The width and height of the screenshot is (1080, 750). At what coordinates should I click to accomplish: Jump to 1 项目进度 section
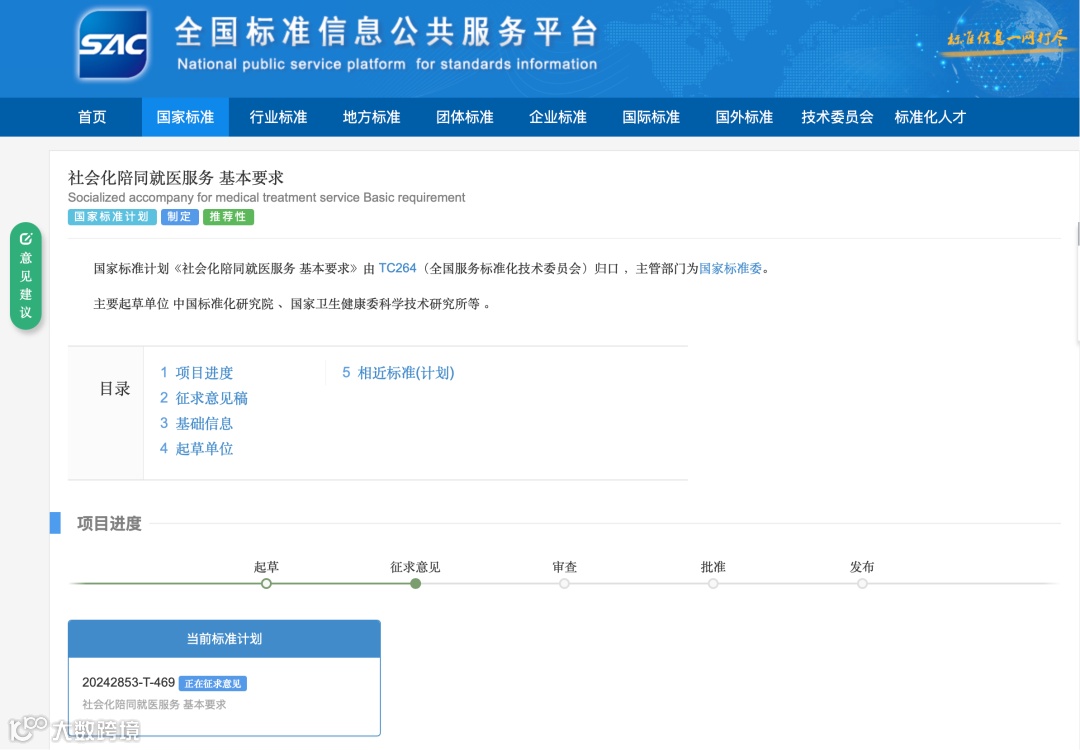(x=196, y=373)
